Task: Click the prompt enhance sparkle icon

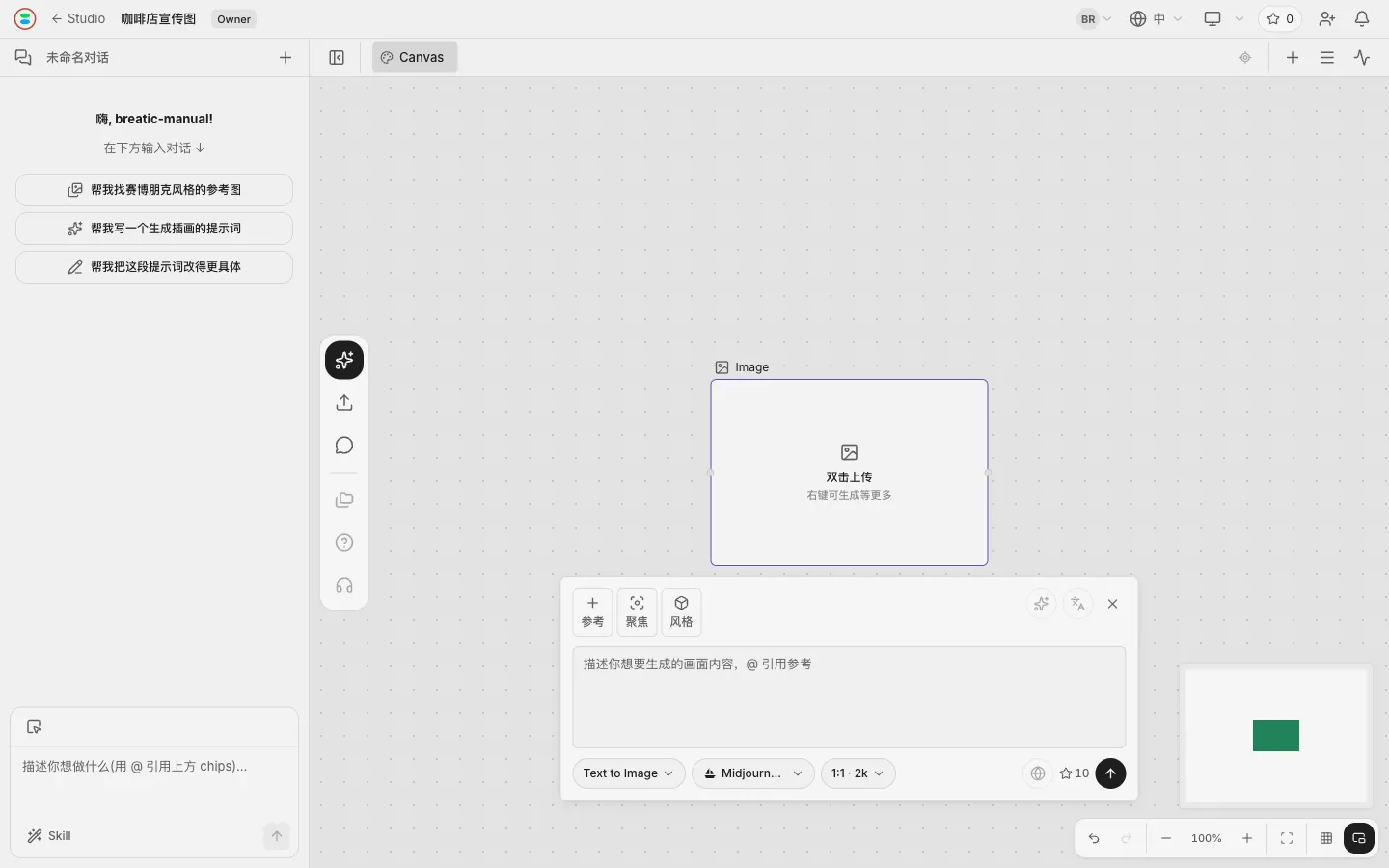Action: (x=1041, y=604)
